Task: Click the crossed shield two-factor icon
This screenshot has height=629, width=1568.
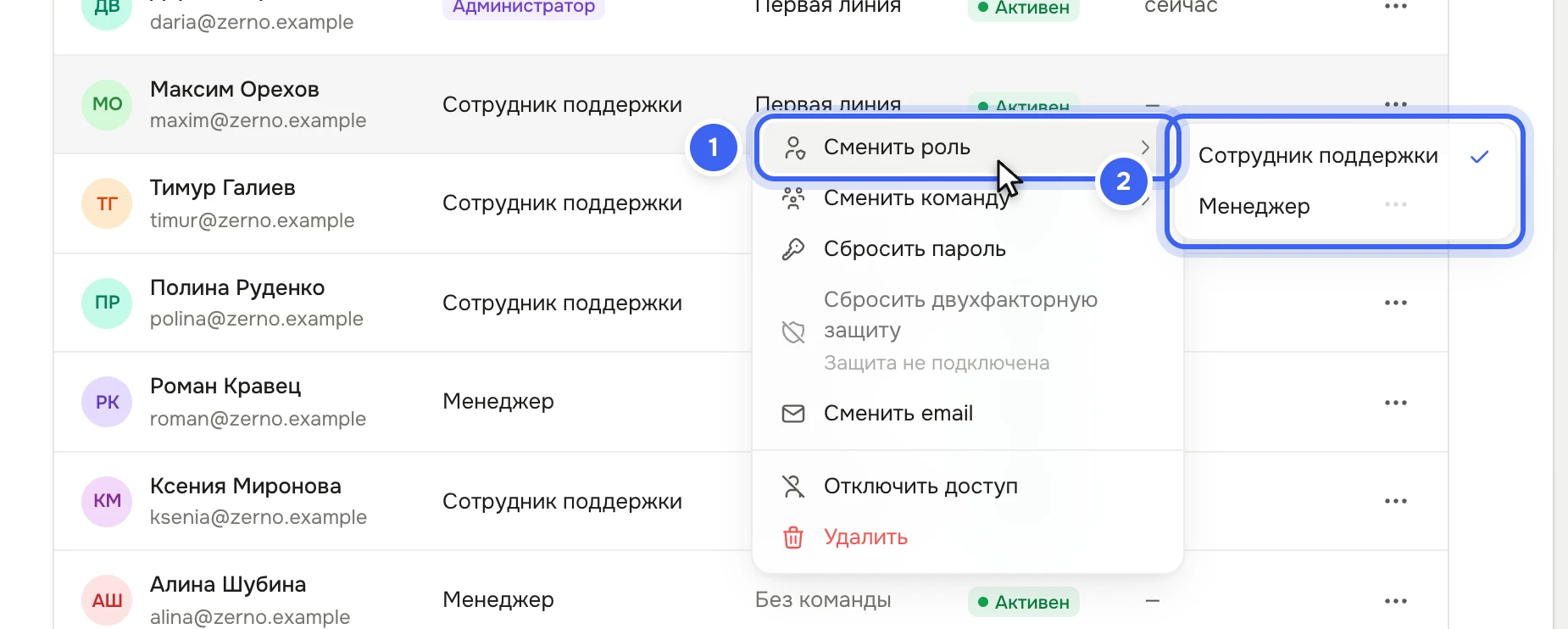Action: tap(793, 331)
